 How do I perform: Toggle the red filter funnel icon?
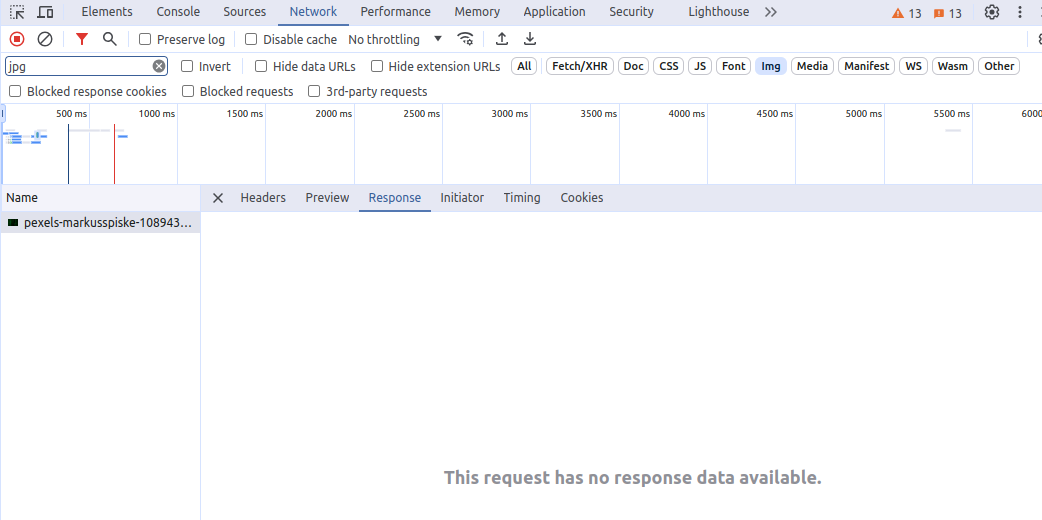[82, 39]
